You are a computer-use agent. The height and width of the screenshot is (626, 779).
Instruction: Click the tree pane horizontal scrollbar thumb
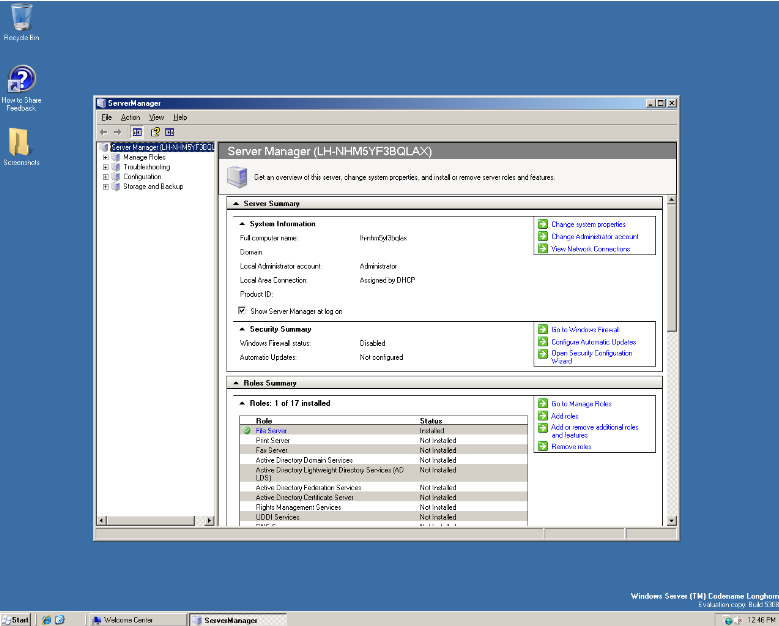[151, 521]
